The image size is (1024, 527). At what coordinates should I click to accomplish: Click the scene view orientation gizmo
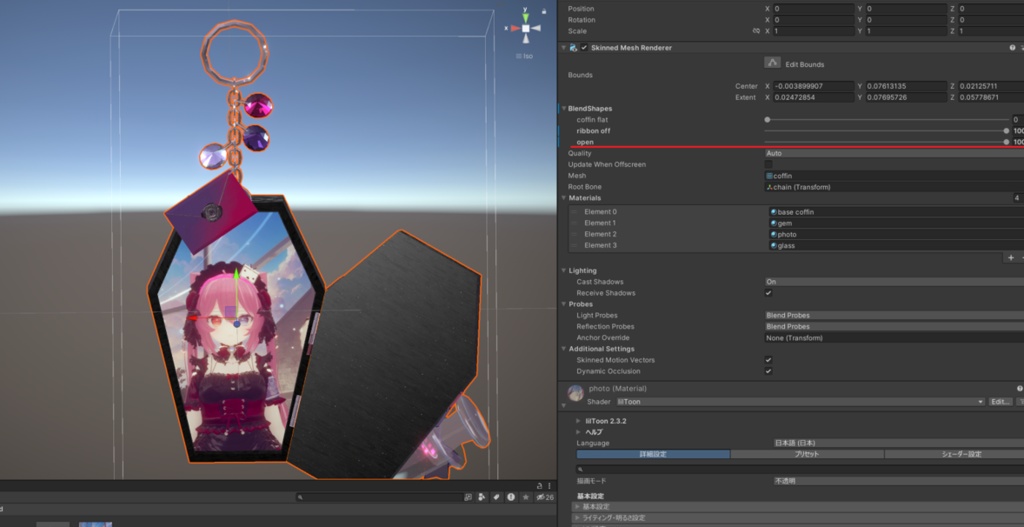(x=526, y=28)
